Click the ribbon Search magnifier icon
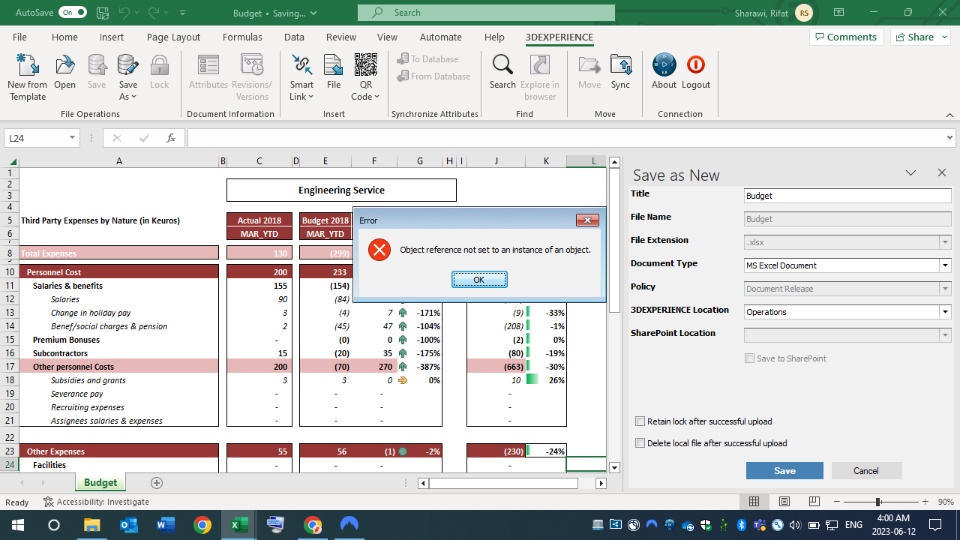This screenshot has width=960, height=540. point(502,64)
